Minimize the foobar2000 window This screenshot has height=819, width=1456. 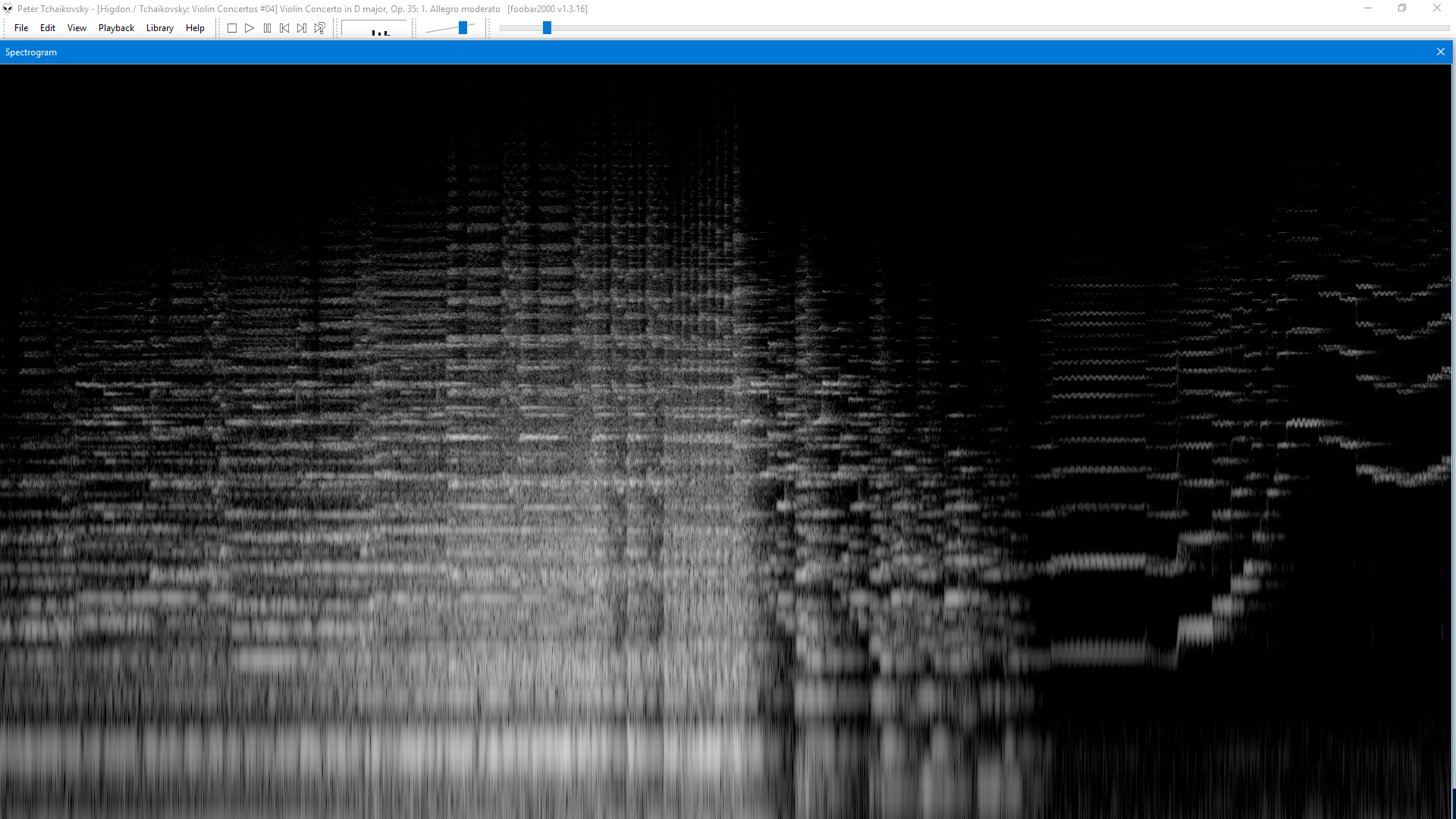pos(1368,8)
